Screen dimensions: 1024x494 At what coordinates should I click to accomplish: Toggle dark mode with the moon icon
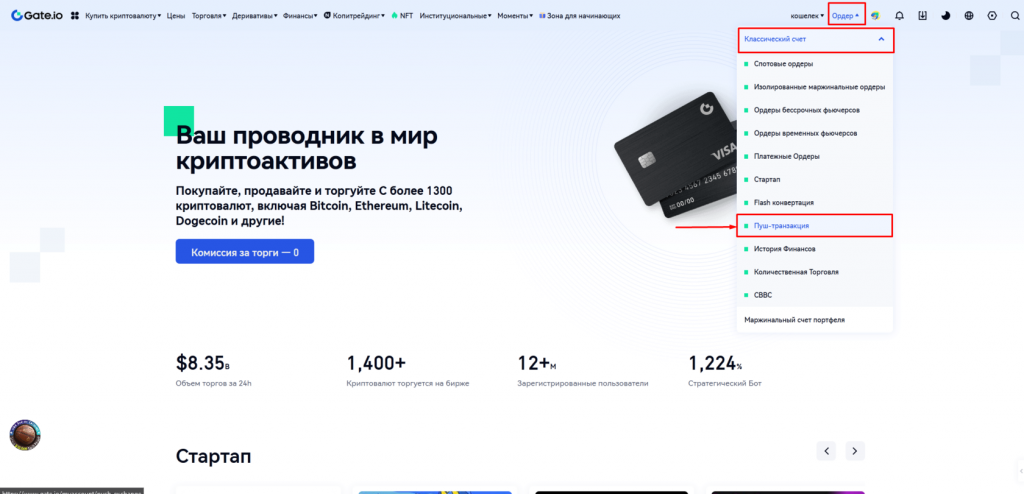coord(945,16)
